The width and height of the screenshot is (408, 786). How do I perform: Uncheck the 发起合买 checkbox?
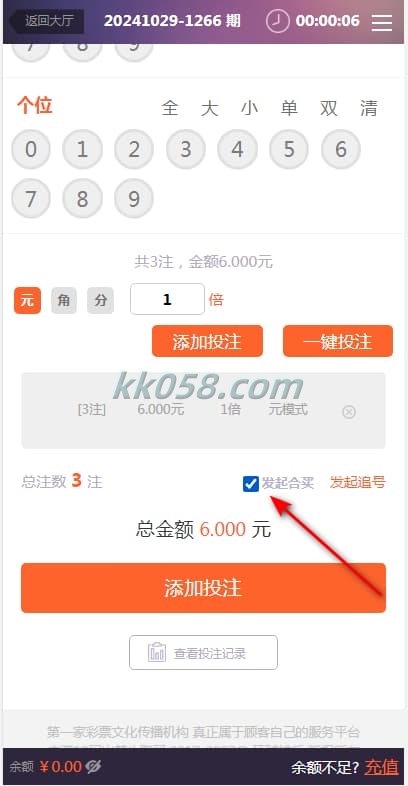[251, 484]
